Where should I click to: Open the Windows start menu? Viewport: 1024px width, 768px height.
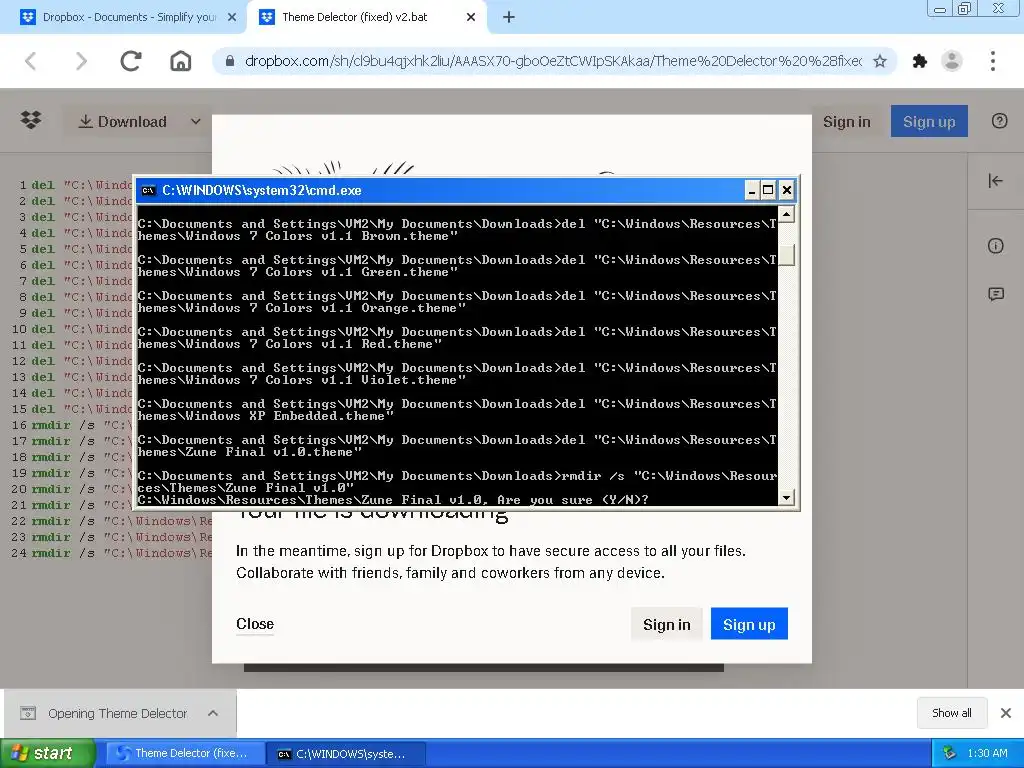point(47,753)
